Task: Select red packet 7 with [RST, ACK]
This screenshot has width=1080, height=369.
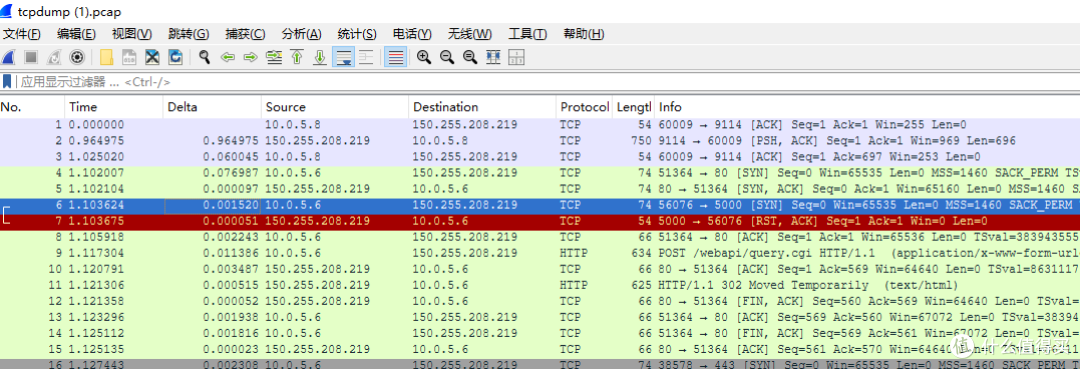Action: tap(540, 221)
